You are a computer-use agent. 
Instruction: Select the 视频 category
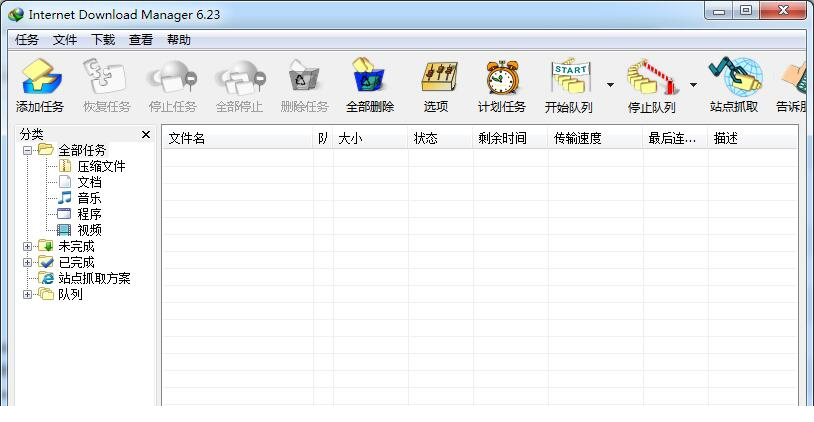[x=89, y=230]
